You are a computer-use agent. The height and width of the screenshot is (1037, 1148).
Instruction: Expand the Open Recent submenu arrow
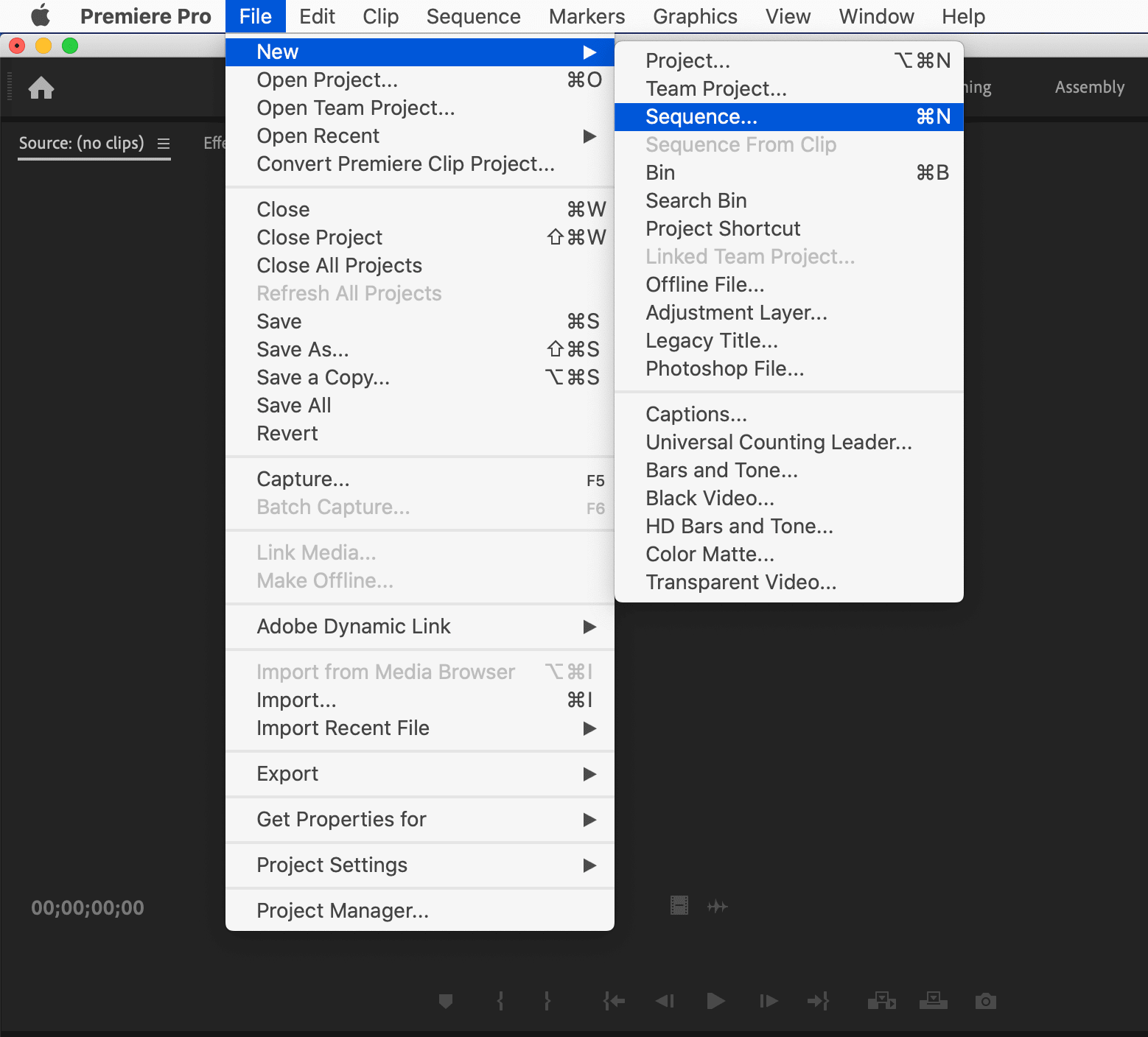(x=589, y=136)
